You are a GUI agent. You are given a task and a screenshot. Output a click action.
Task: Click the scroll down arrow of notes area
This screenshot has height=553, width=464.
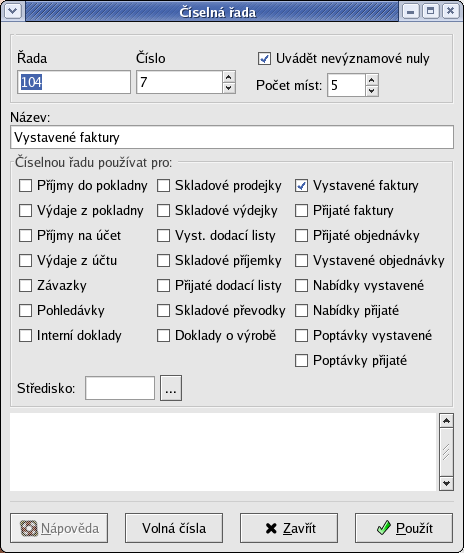pyautogui.click(x=446, y=483)
